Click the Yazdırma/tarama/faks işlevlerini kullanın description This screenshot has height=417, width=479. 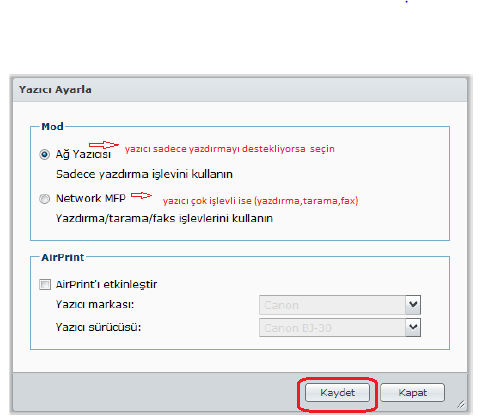pyautogui.click(x=164, y=218)
